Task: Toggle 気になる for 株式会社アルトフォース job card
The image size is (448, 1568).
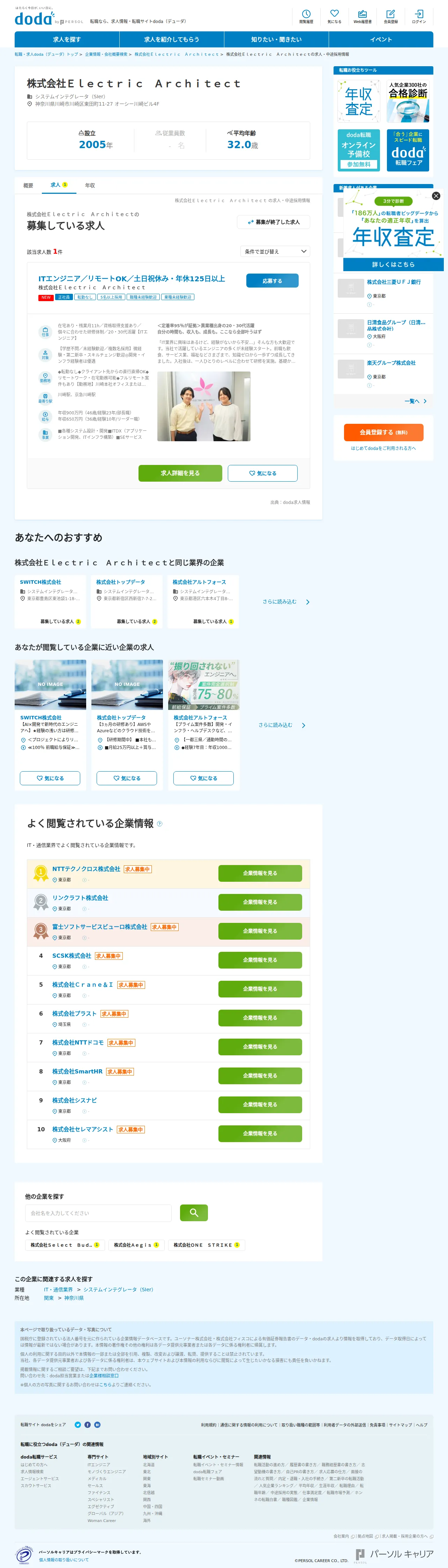Action: point(203,778)
